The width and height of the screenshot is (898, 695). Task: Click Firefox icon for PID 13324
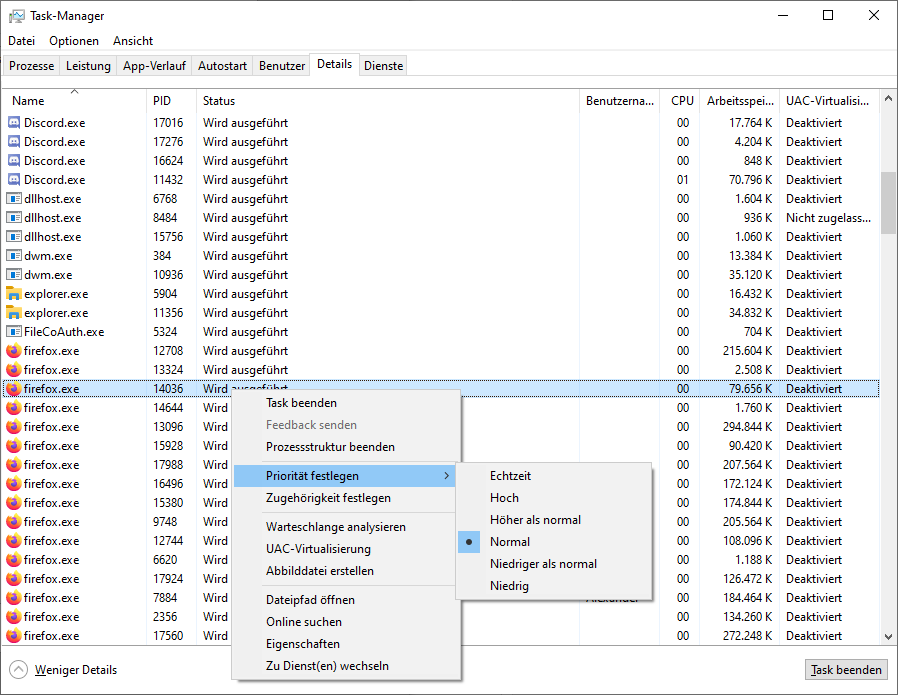coord(14,369)
